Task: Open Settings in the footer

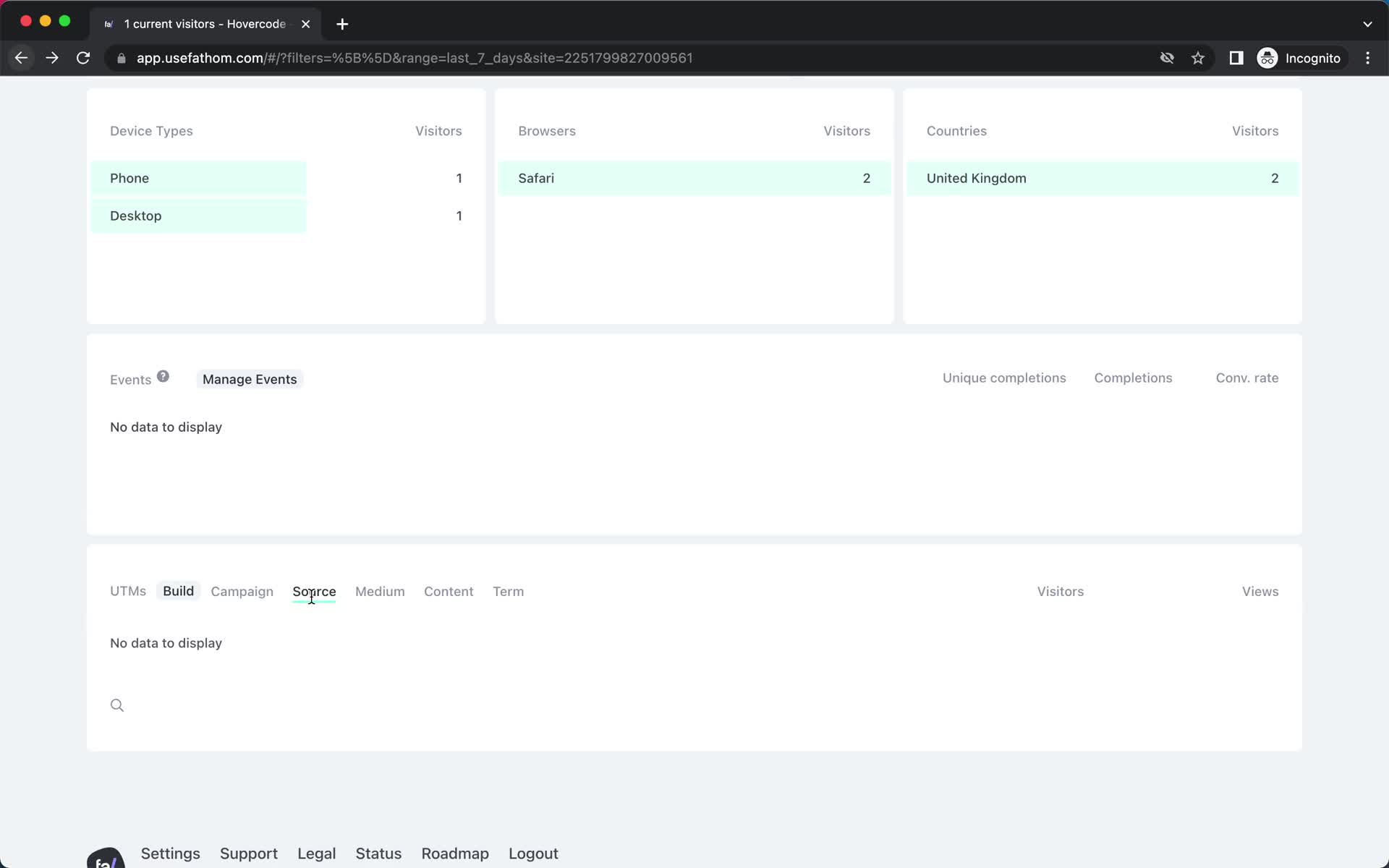Action: [x=170, y=854]
